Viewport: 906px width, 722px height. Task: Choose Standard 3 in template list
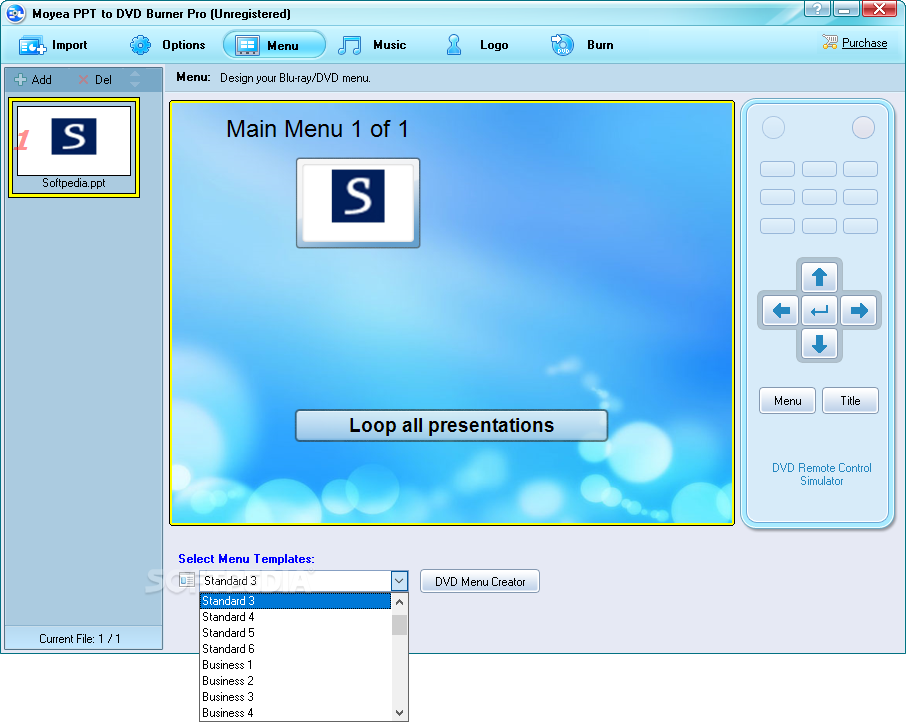(295, 601)
